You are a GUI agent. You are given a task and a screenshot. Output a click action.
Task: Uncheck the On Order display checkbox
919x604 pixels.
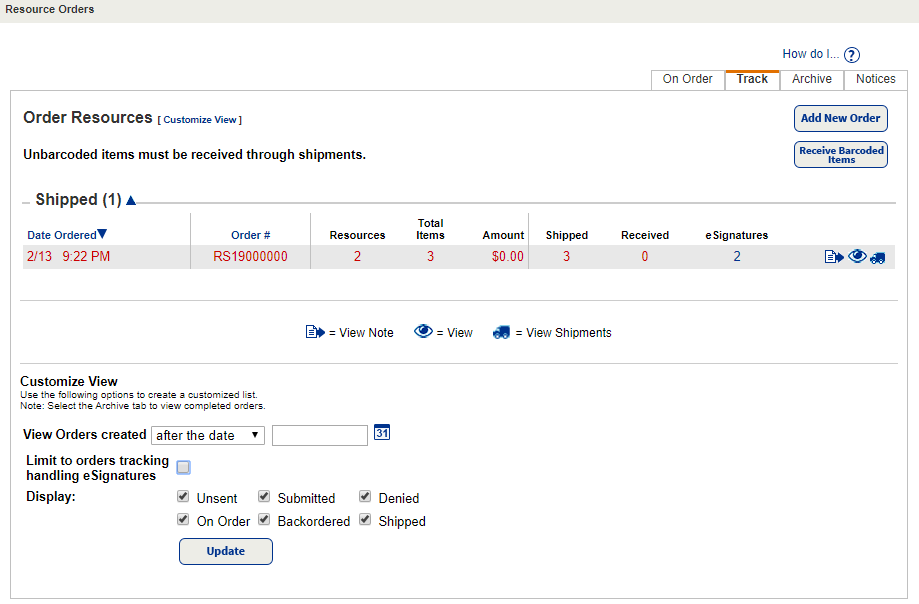pos(183,520)
